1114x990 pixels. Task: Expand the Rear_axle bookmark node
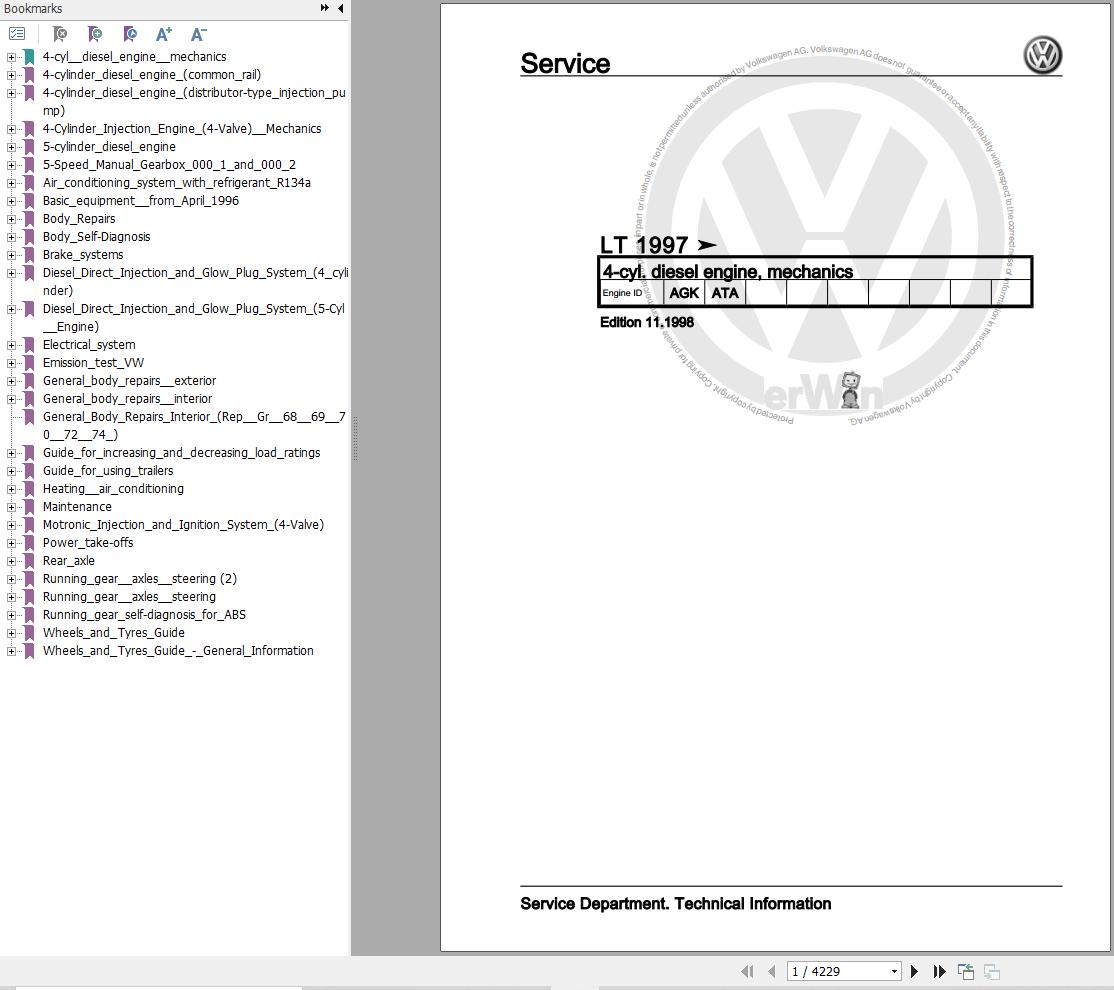11,561
